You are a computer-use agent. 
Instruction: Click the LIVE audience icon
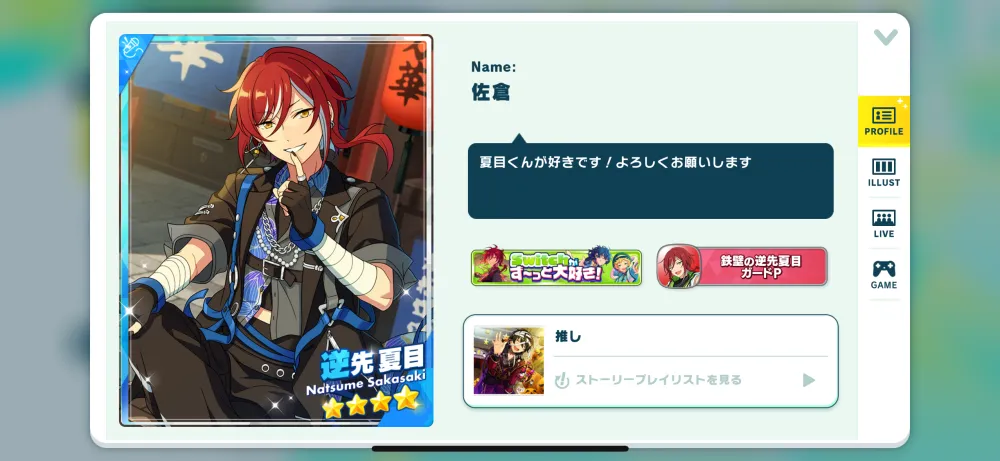883,218
